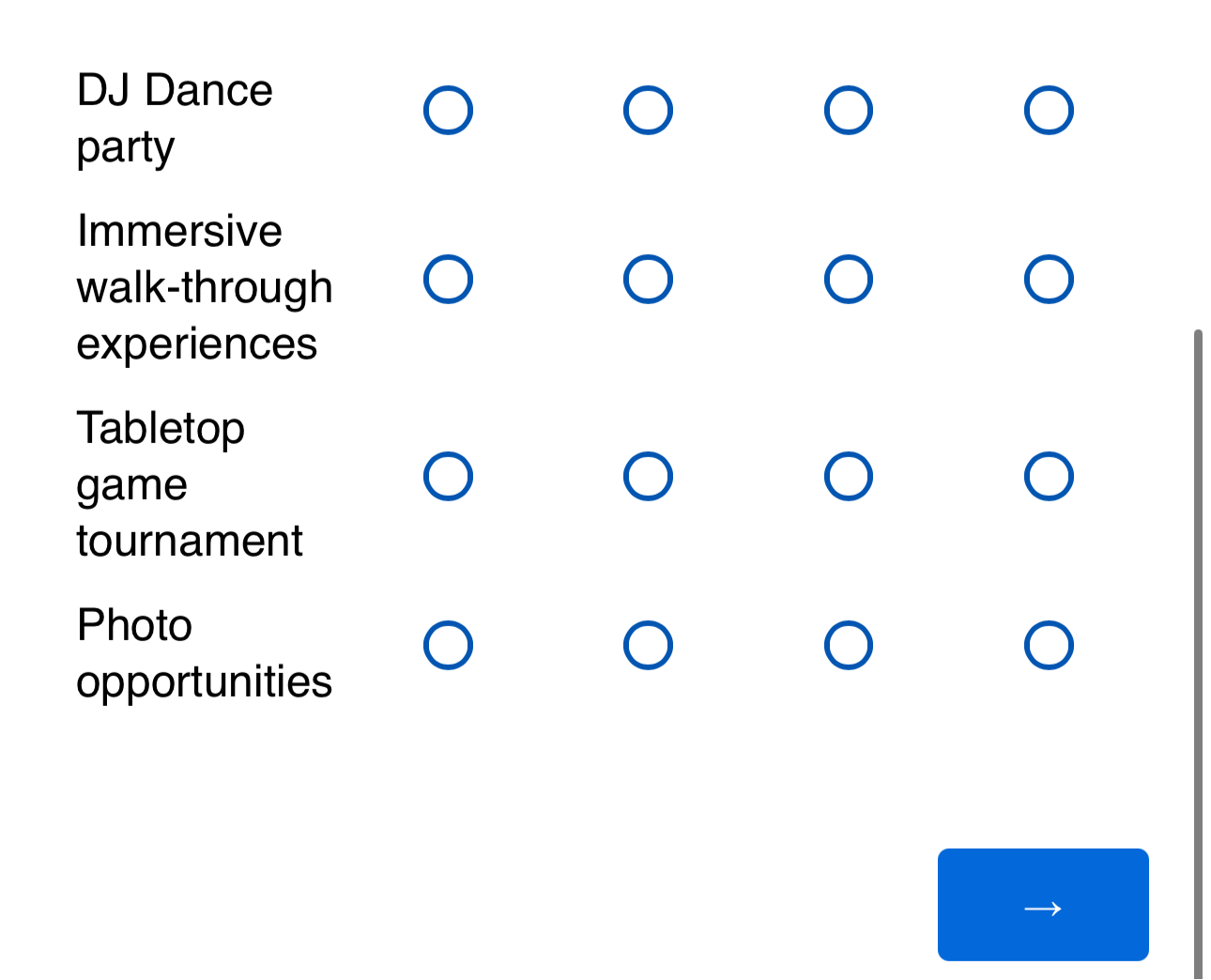Pick second option for Tabletop game tournament
The width and height of the screenshot is (1211, 980).
point(648,477)
